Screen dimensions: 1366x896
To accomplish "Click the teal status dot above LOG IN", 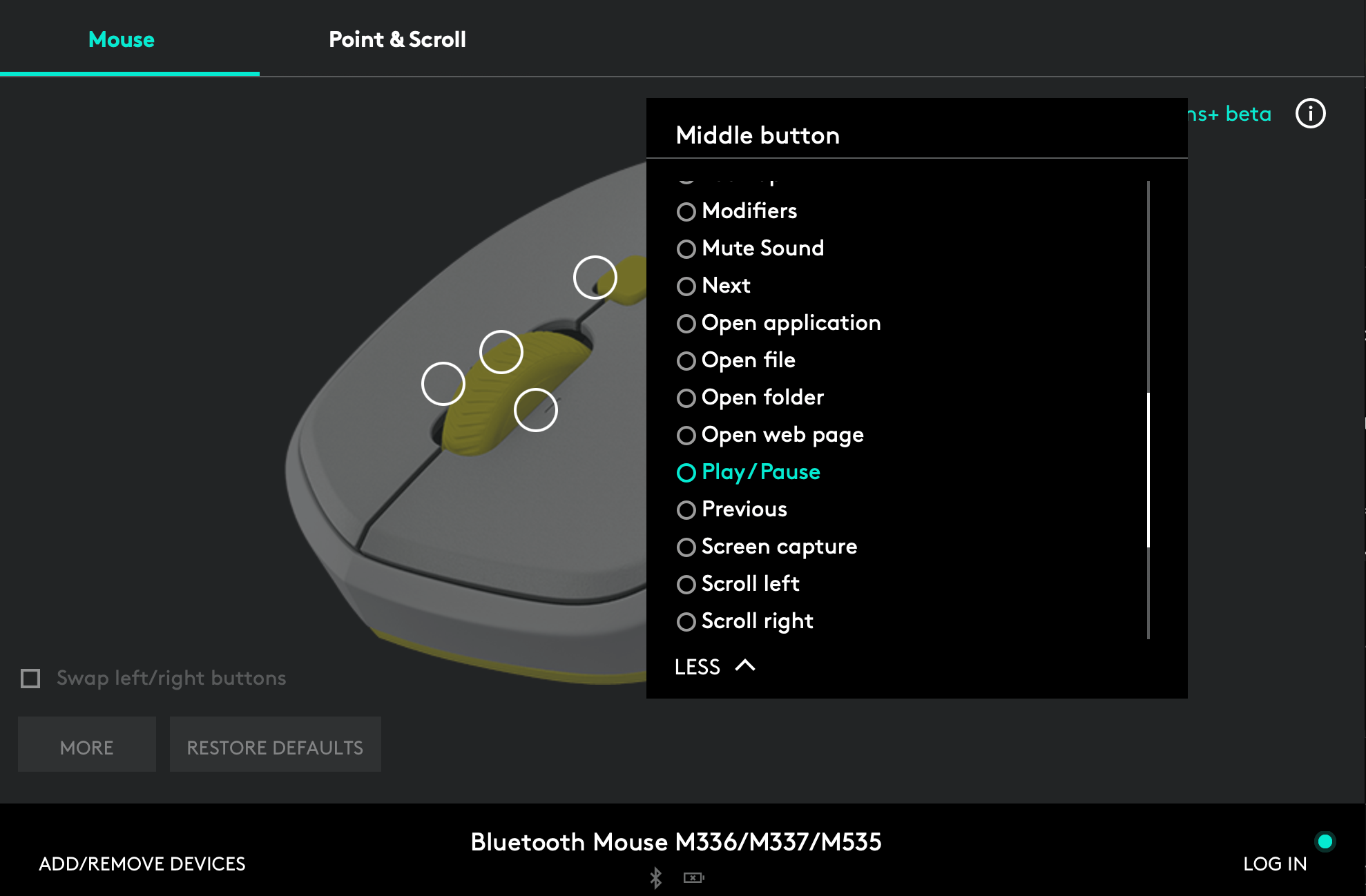I will pyautogui.click(x=1325, y=841).
